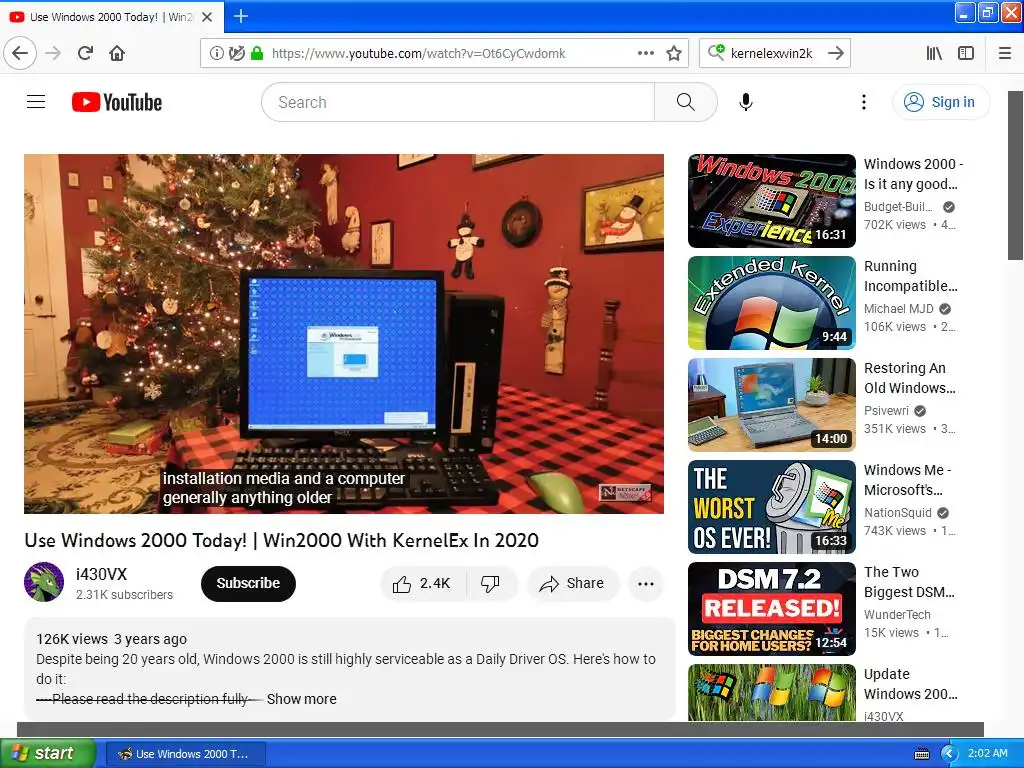Open 'The Two Biggest DSM...' title

point(909,582)
